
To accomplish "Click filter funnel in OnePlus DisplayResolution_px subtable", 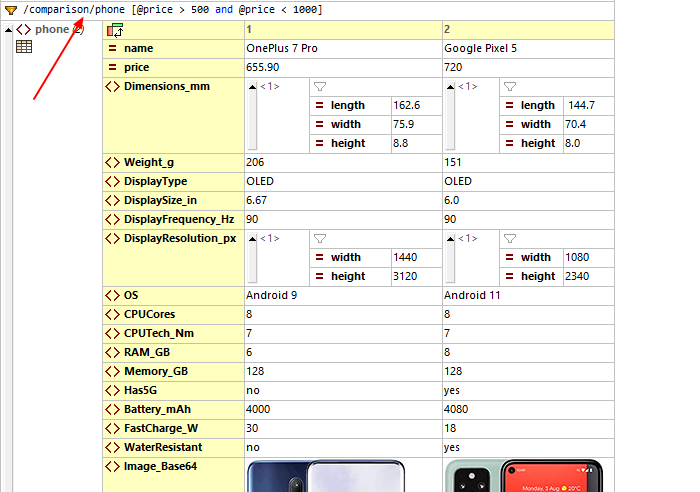I will (319, 239).
